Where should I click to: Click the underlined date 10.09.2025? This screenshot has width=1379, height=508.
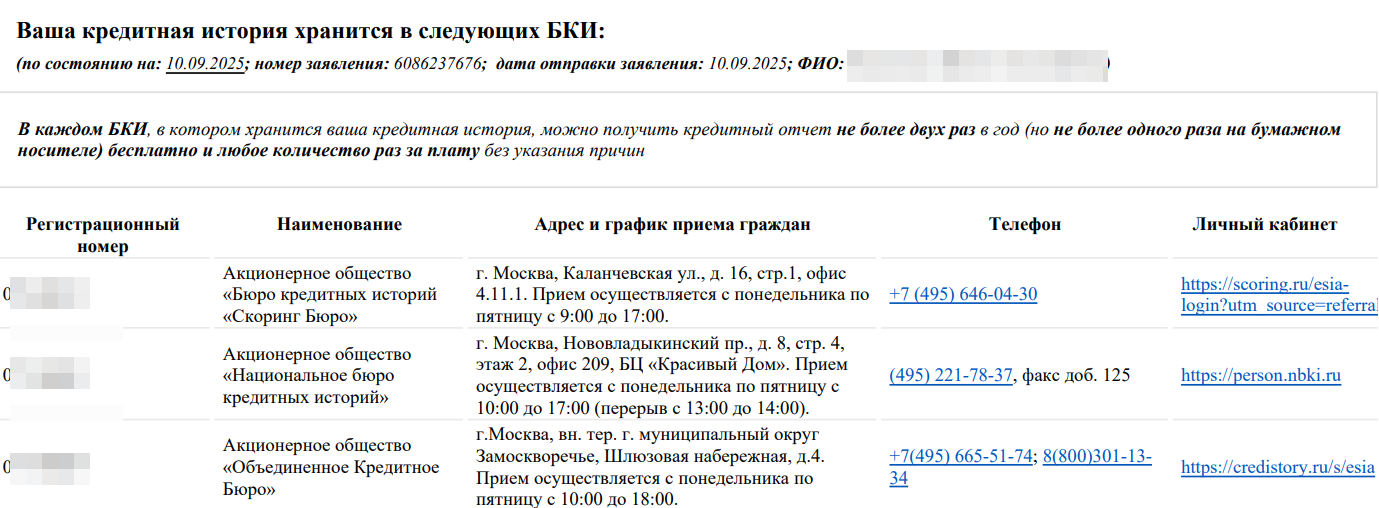click(205, 64)
